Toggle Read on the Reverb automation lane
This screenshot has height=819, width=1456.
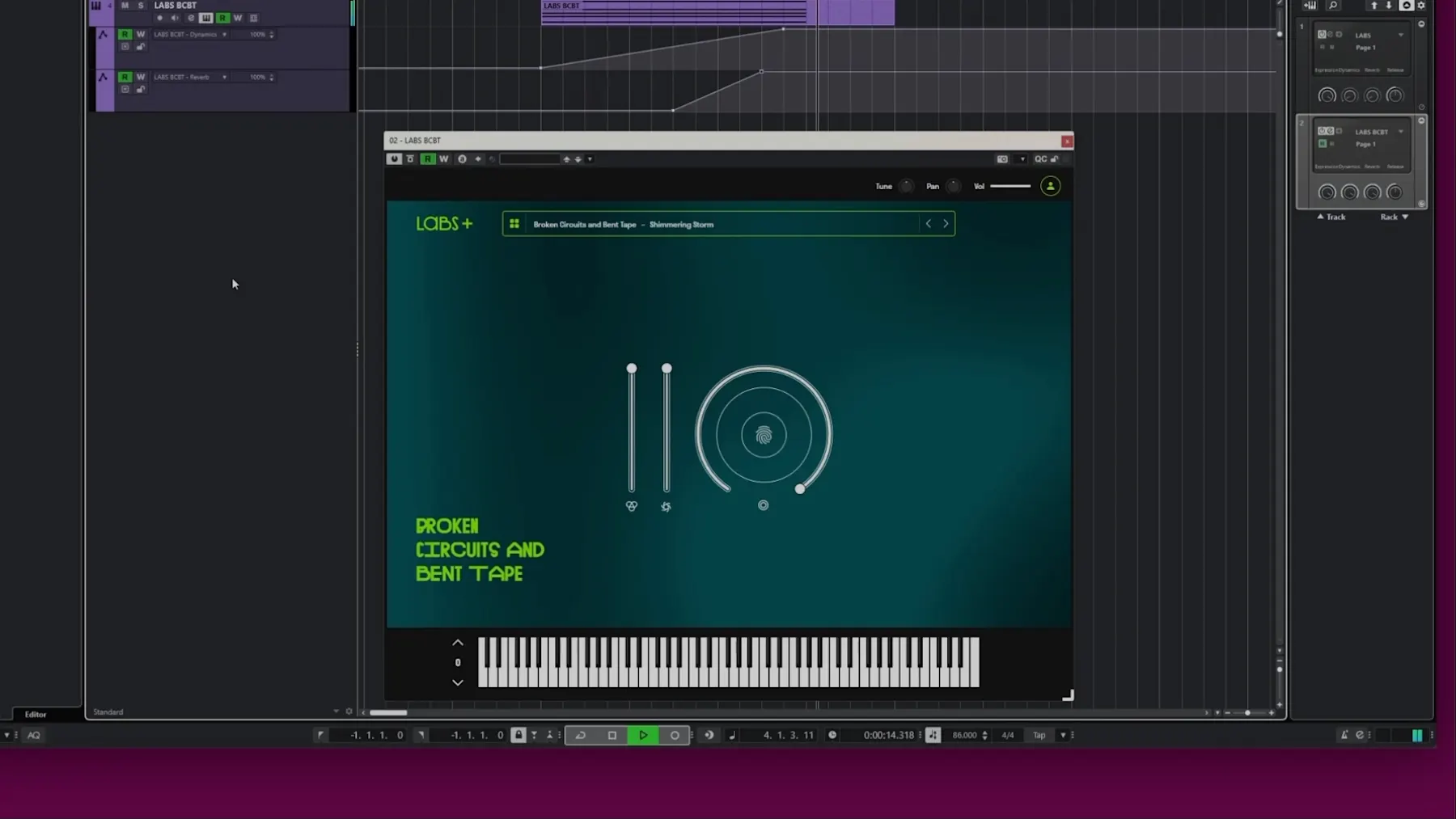click(x=125, y=77)
